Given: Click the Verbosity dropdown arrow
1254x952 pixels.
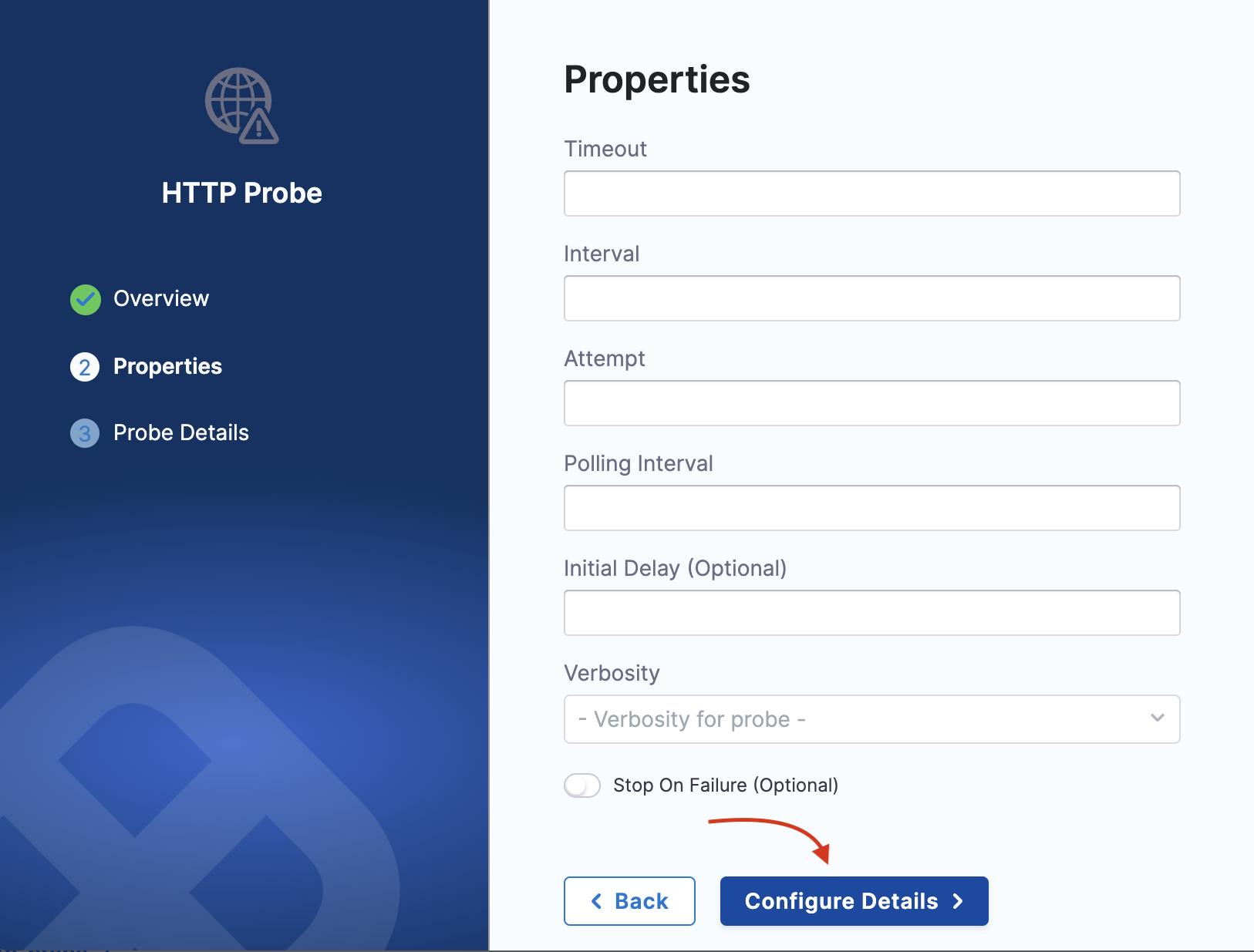Looking at the screenshot, I should coord(1157,718).
